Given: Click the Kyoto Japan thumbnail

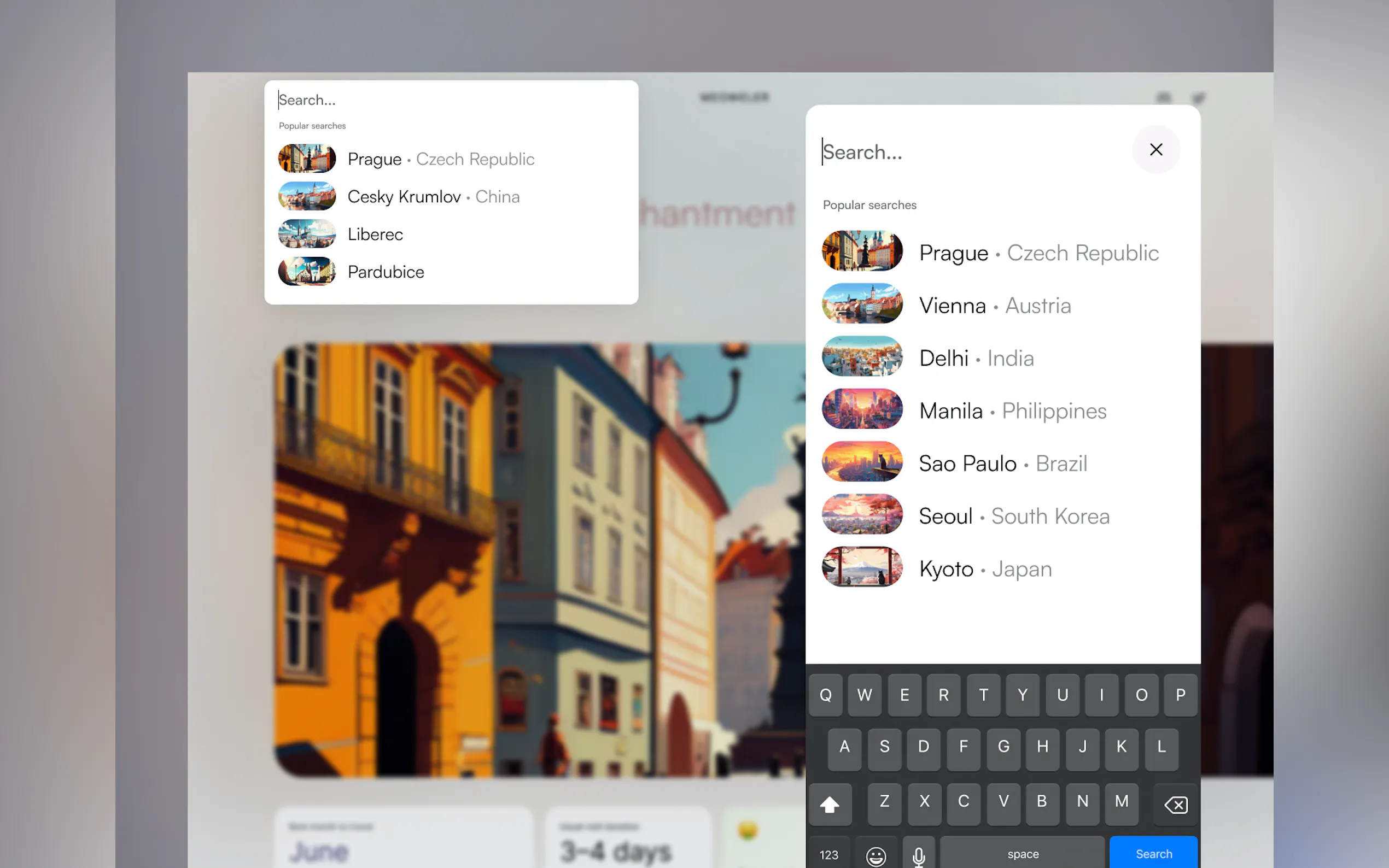Looking at the screenshot, I should point(861,567).
